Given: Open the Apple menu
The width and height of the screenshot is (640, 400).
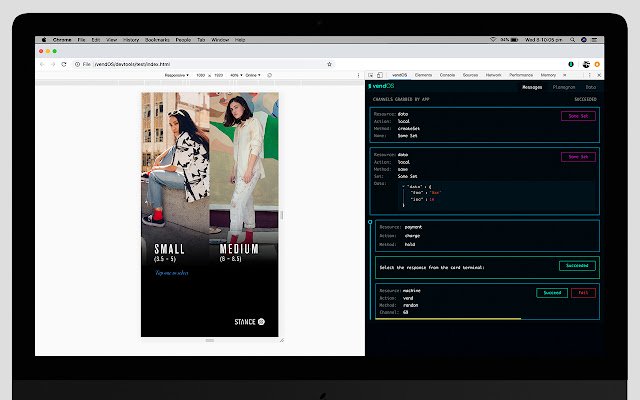Looking at the screenshot, I should (44, 40).
